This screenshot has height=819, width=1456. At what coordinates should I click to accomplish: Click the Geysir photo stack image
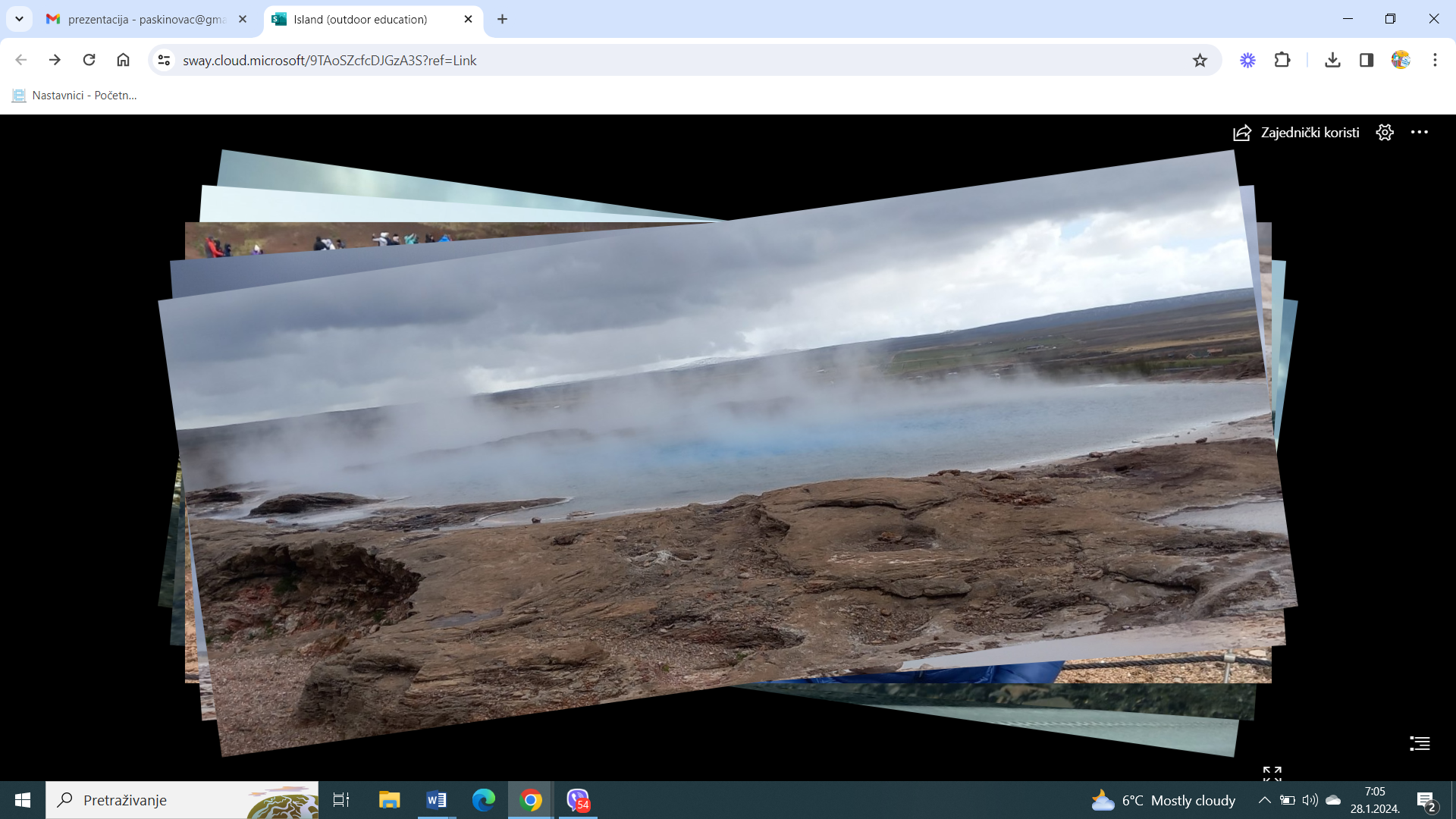728,453
